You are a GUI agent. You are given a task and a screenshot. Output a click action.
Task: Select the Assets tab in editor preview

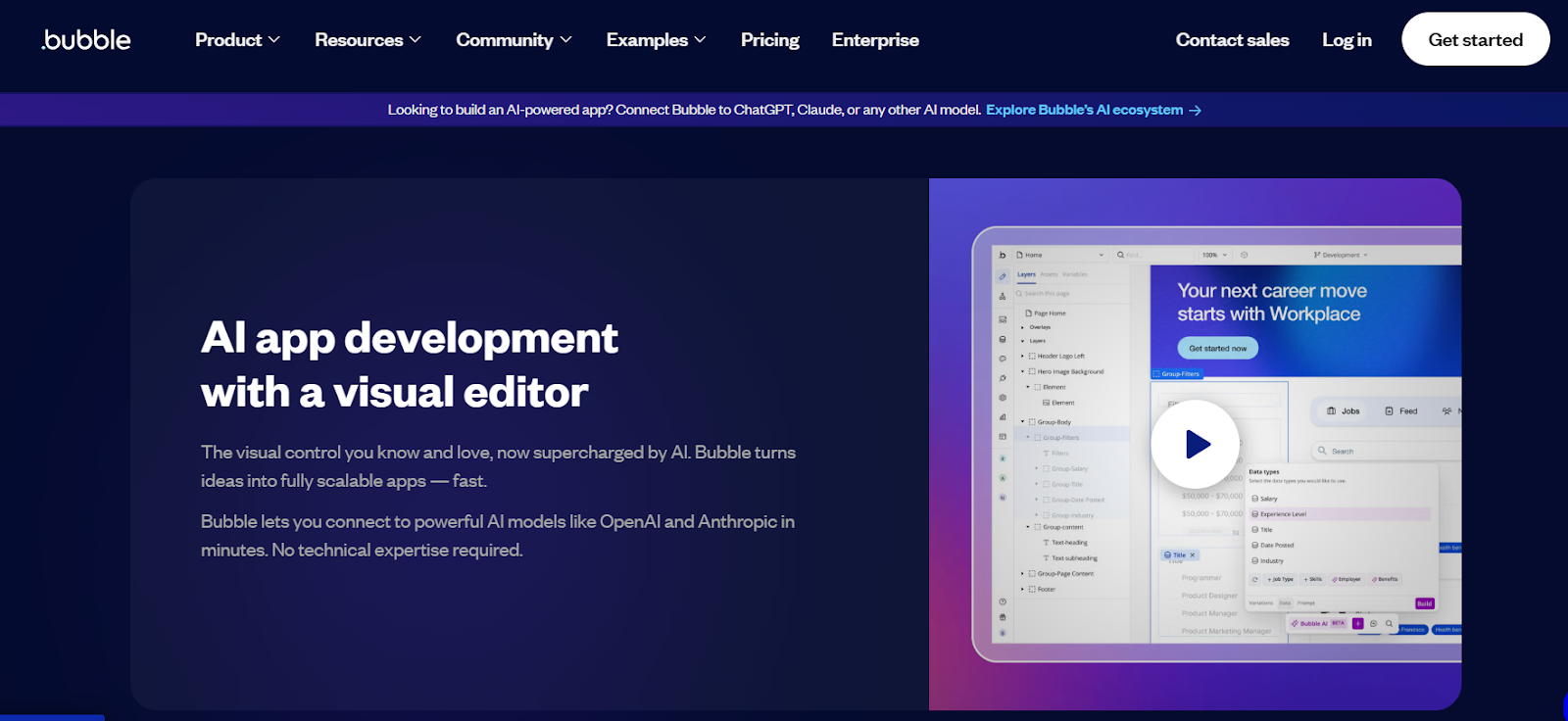pyautogui.click(x=1049, y=274)
